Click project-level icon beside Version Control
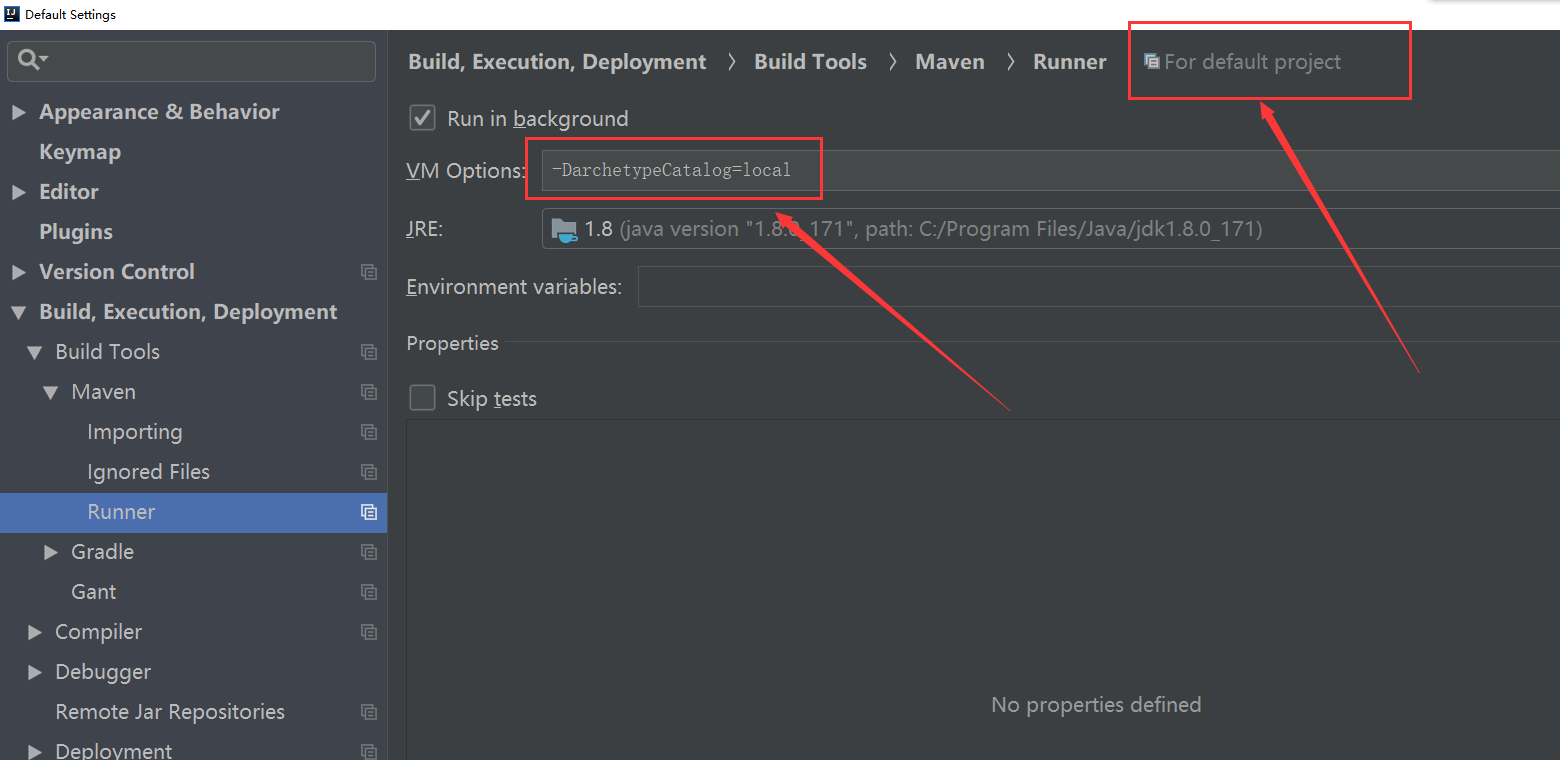This screenshot has height=760, width=1560. coord(369,272)
